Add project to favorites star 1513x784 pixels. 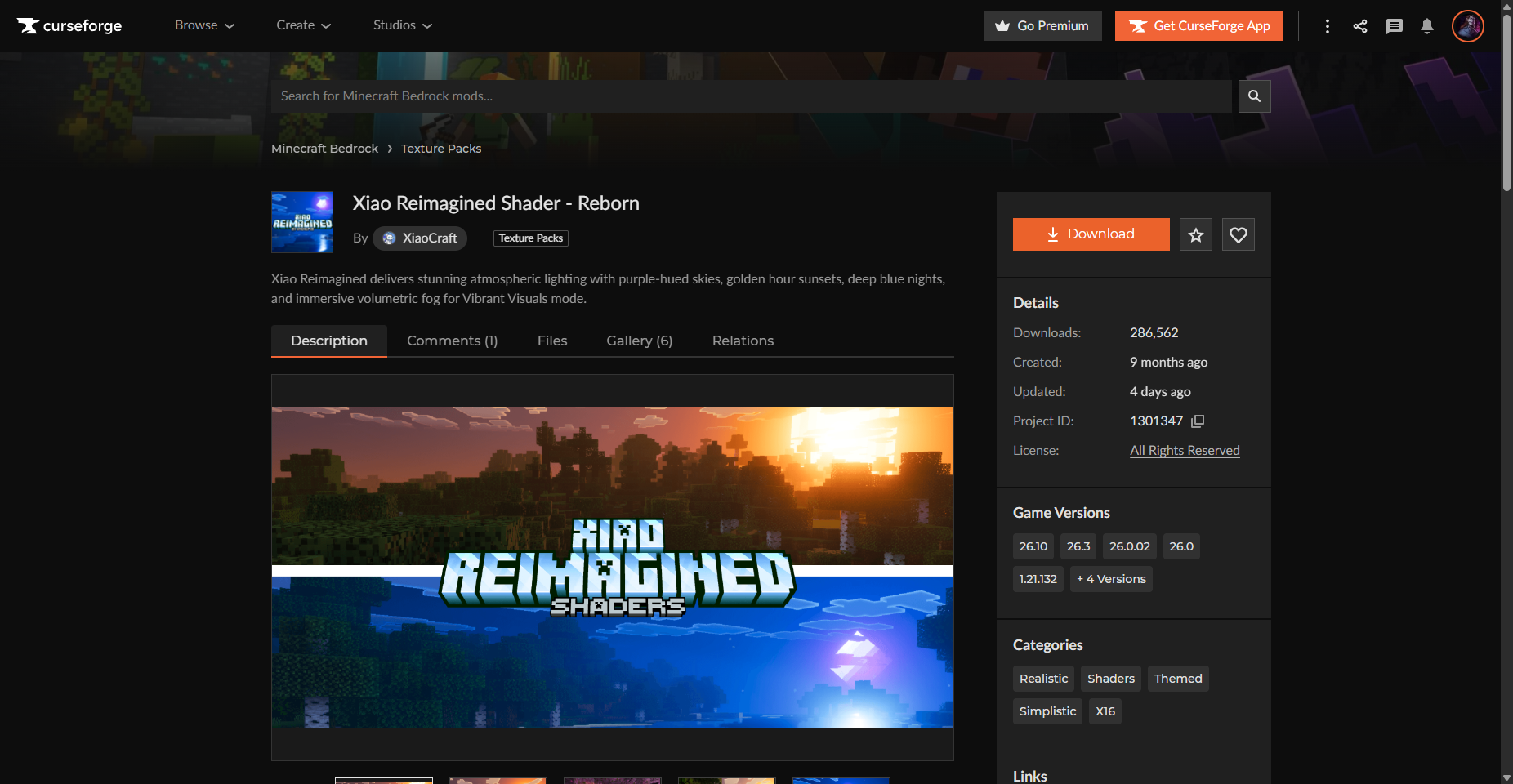tap(1196, 235)
